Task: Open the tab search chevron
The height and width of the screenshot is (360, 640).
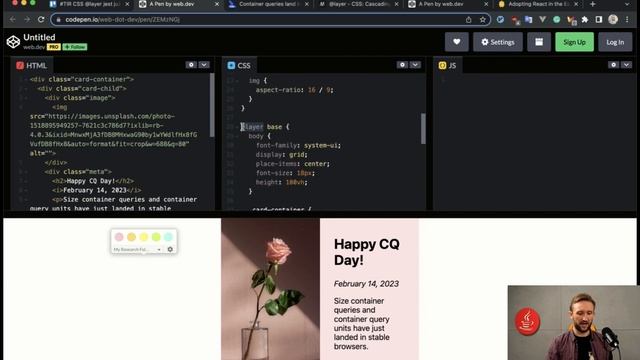Action: pos(627,4)
